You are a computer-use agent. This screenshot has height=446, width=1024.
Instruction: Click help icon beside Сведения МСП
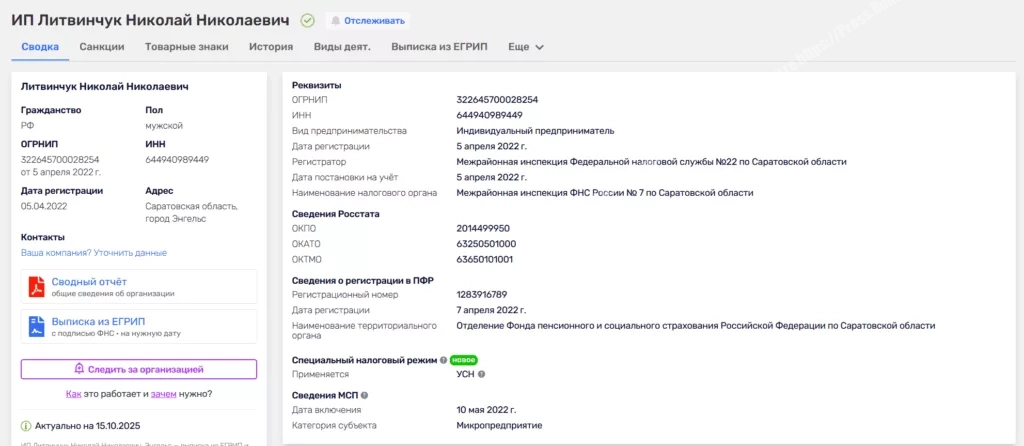pos(364,396)
